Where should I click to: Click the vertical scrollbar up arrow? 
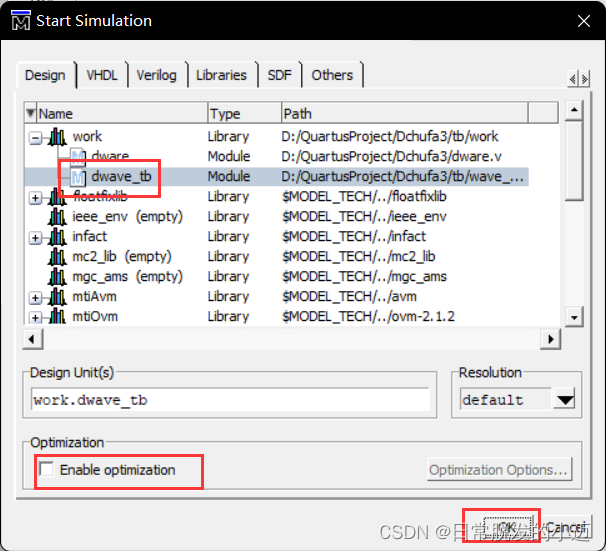(574, 110)
